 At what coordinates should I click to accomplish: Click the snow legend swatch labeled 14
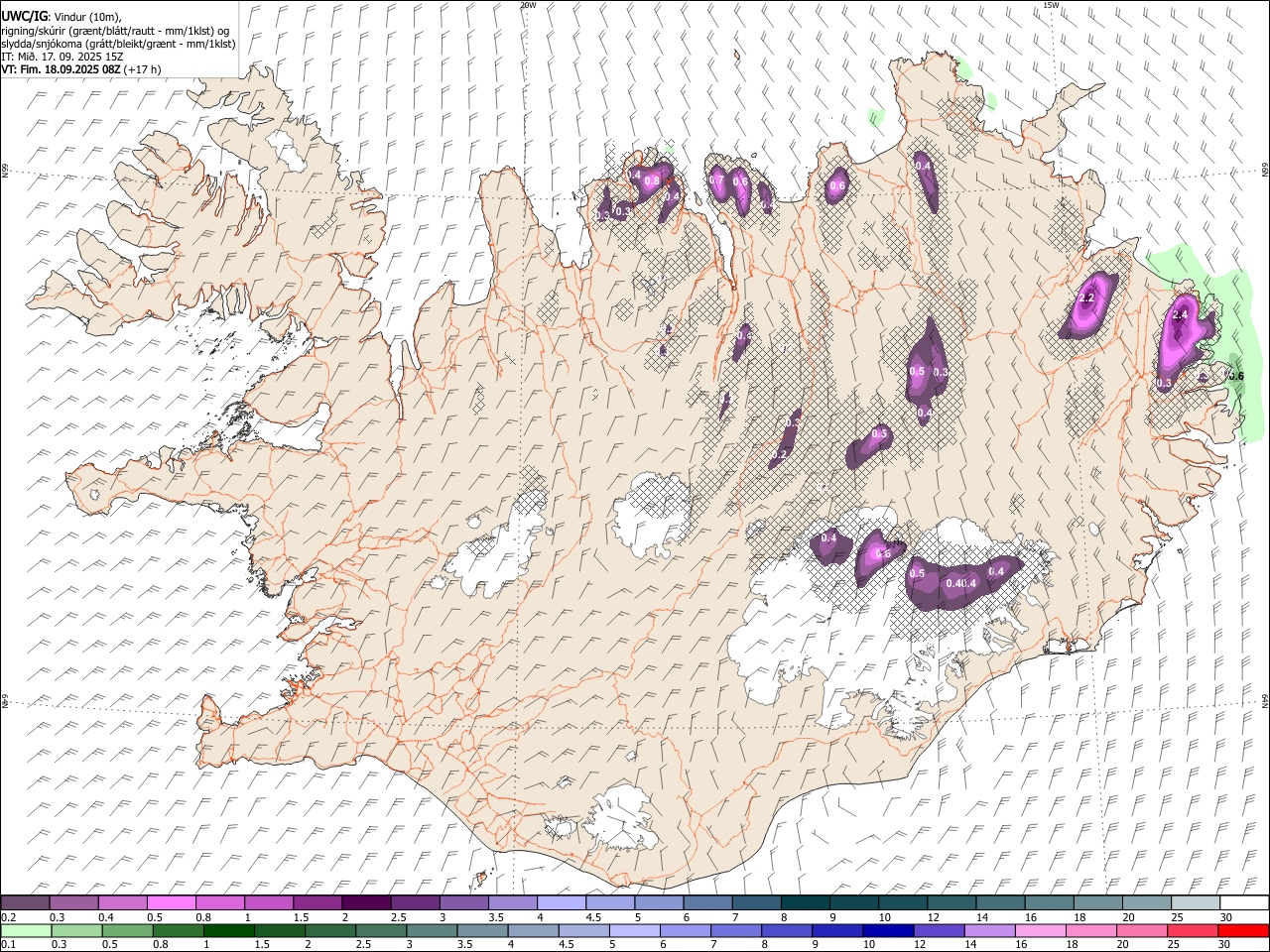(x=1000, y=903)
